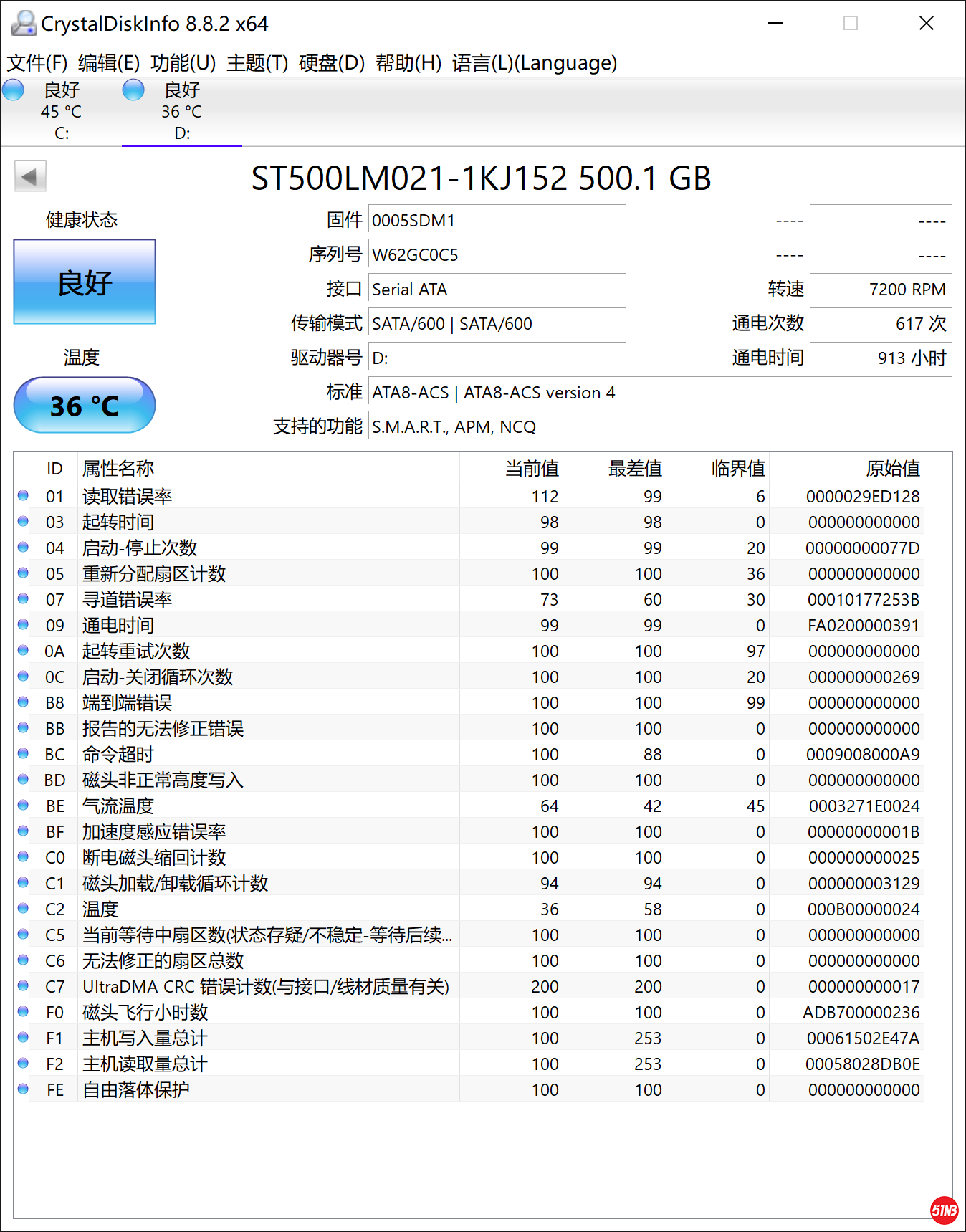Viewport: 966px width, 1232px height.
Task: Click the status dot for UltraDMA CRC row
Action: pyautogui.click(x=23, y=985)
